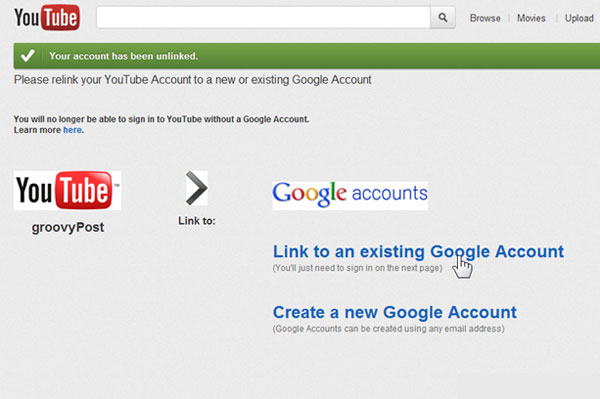Click 'You will no longer be able' notice
600x399 pixels.
pyautogui.click(x=161, y=119)
